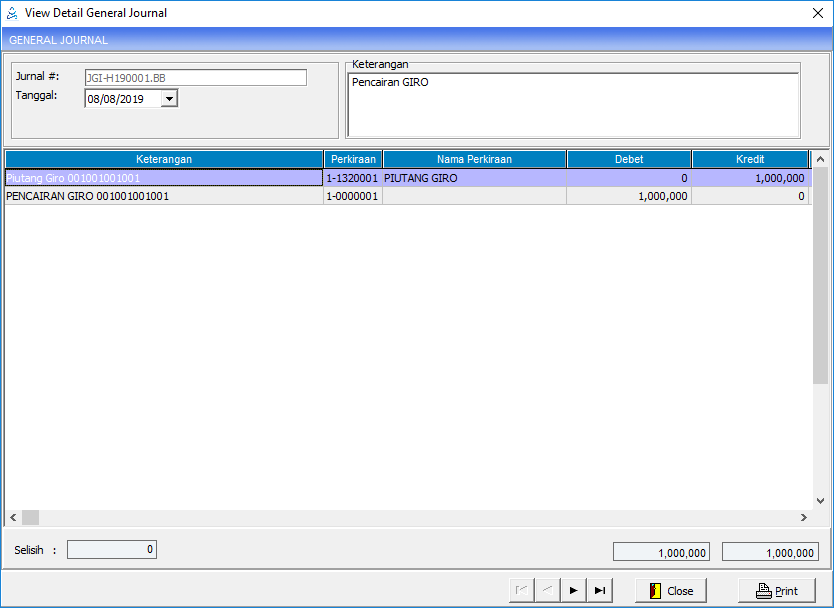Click the Keterangan column header

click(164, 159)
